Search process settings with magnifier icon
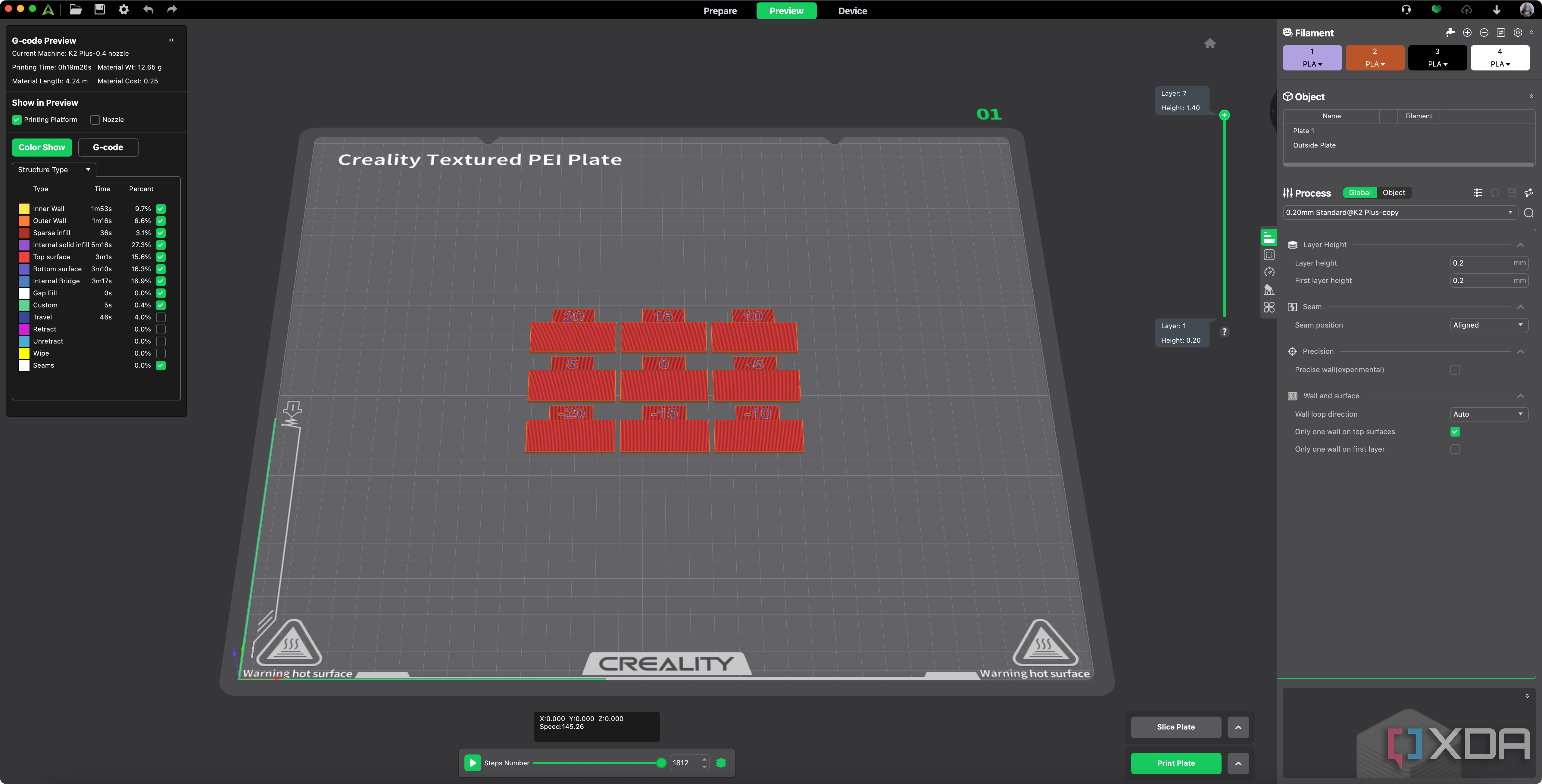Image resolution: width=1542 pixels, height=784 pixels. (1528, 213)
